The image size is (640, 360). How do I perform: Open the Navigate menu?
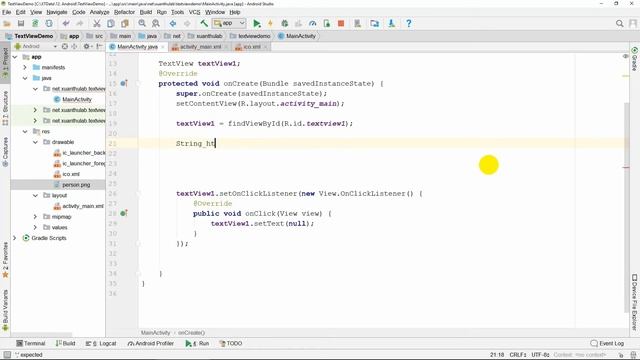coord(57,12)
